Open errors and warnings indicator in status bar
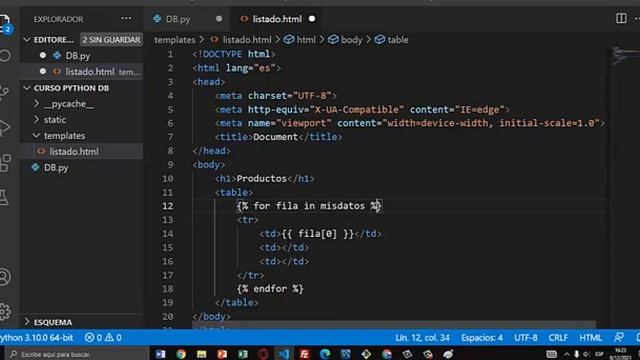640x360 pixels. coord(103,338)
